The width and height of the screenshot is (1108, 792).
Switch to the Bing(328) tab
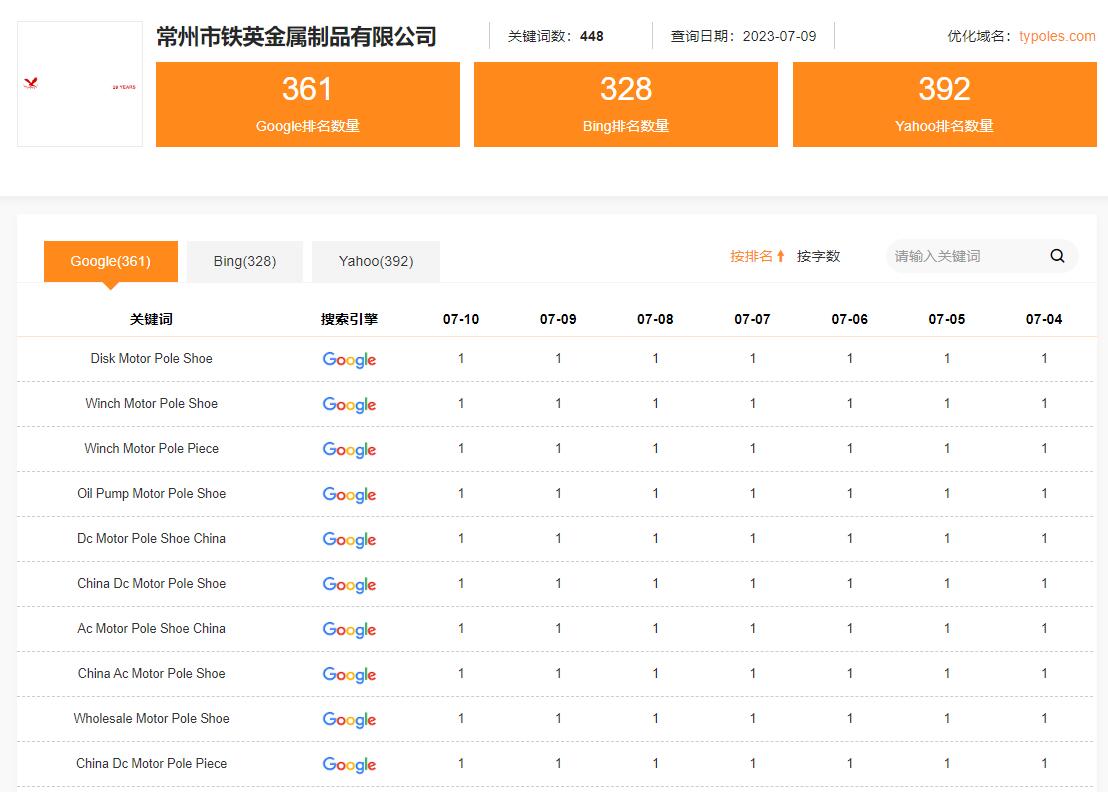(x=245, y=261)
